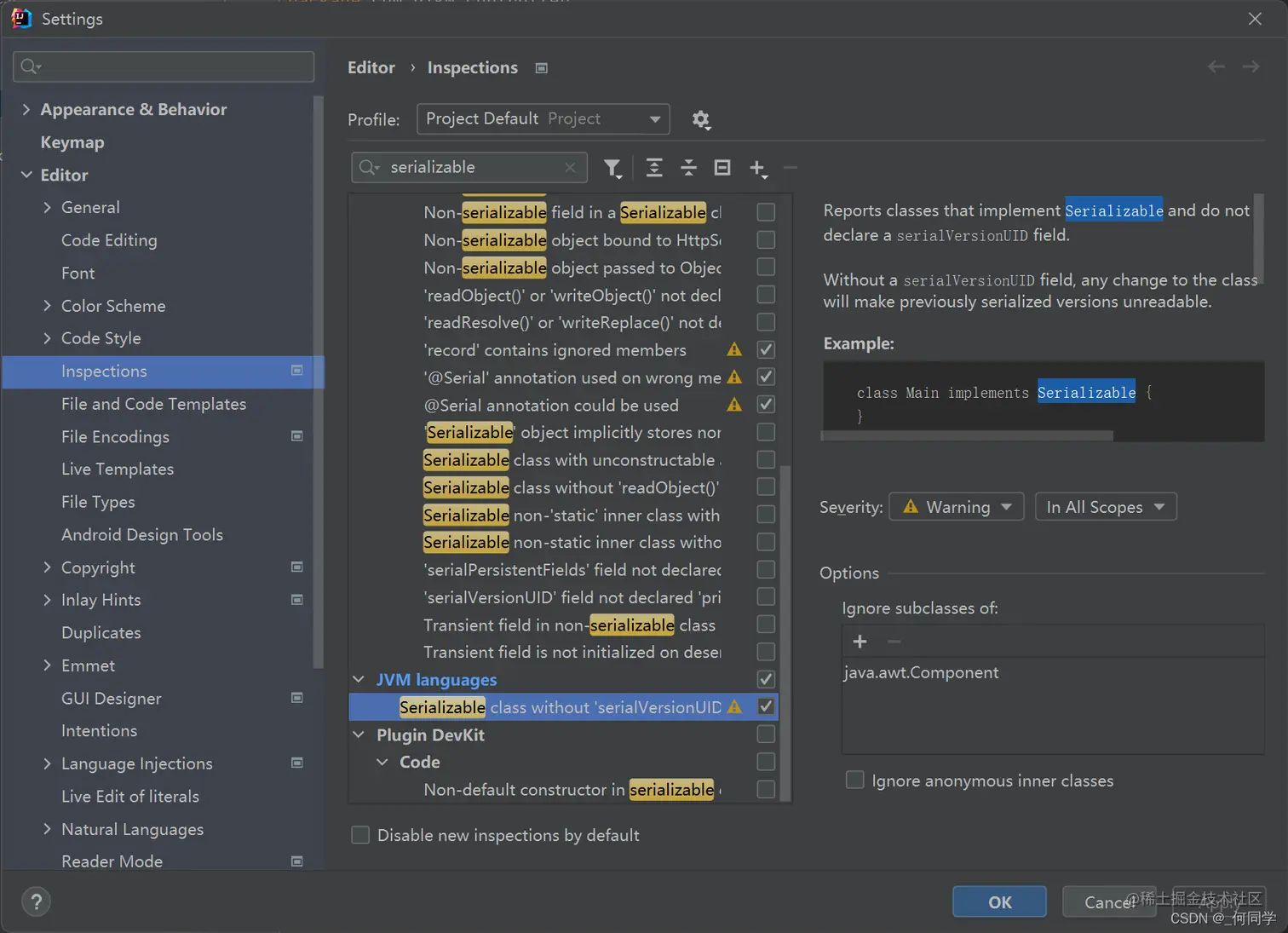Open the Intentions settings page

click(x=99, y=730)
